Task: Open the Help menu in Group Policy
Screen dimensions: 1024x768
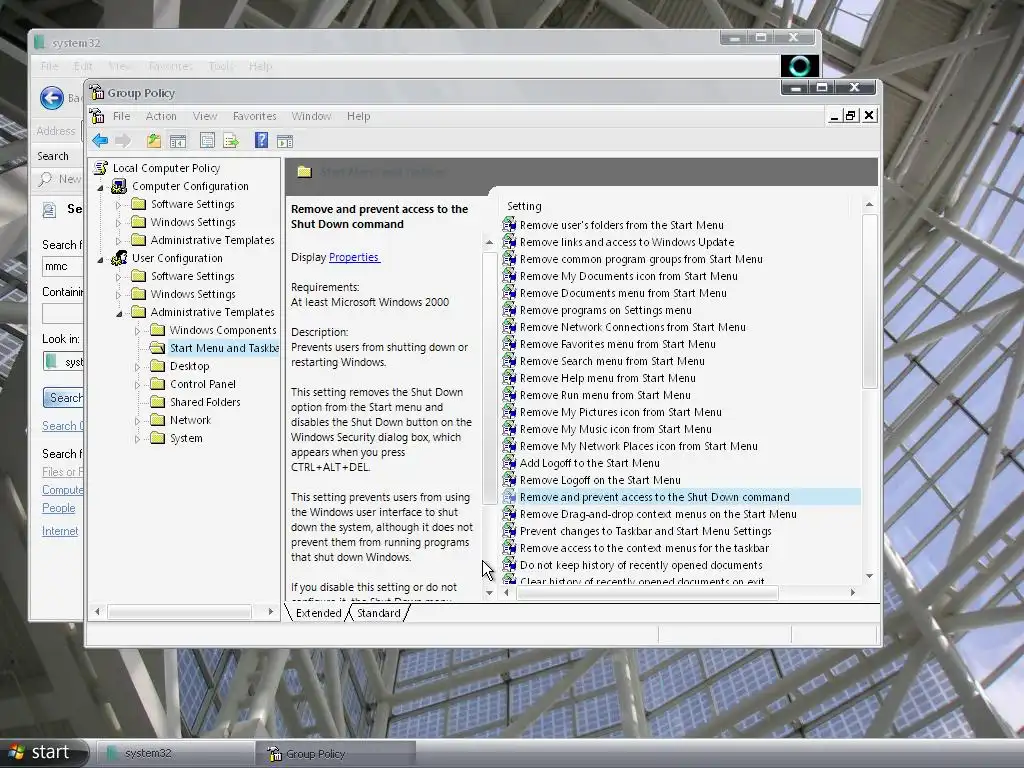Action: 359,116
